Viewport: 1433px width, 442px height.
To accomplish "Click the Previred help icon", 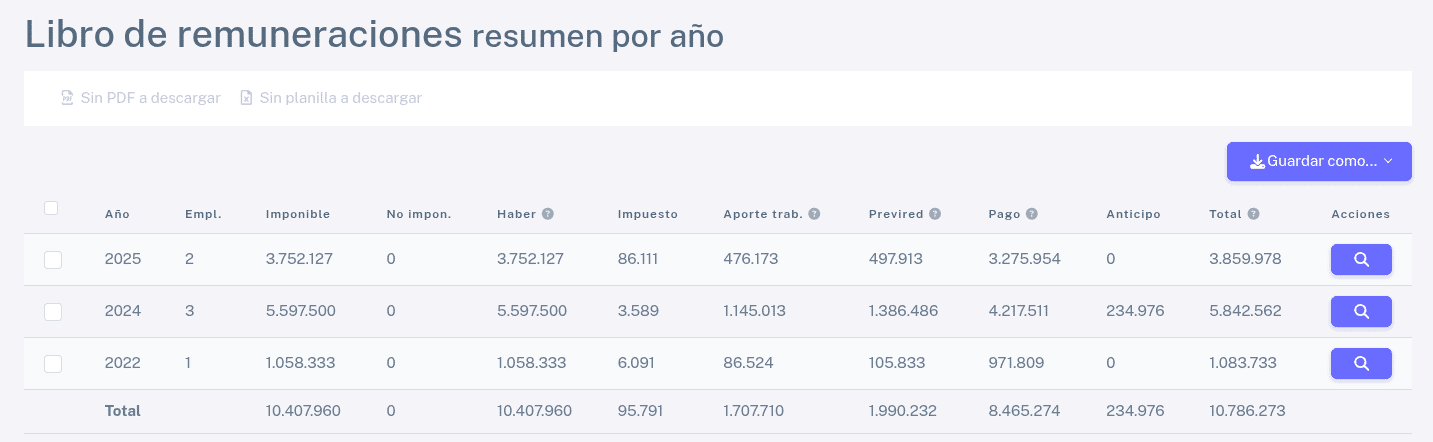I will pyautogui.click(x=934, y=214).
